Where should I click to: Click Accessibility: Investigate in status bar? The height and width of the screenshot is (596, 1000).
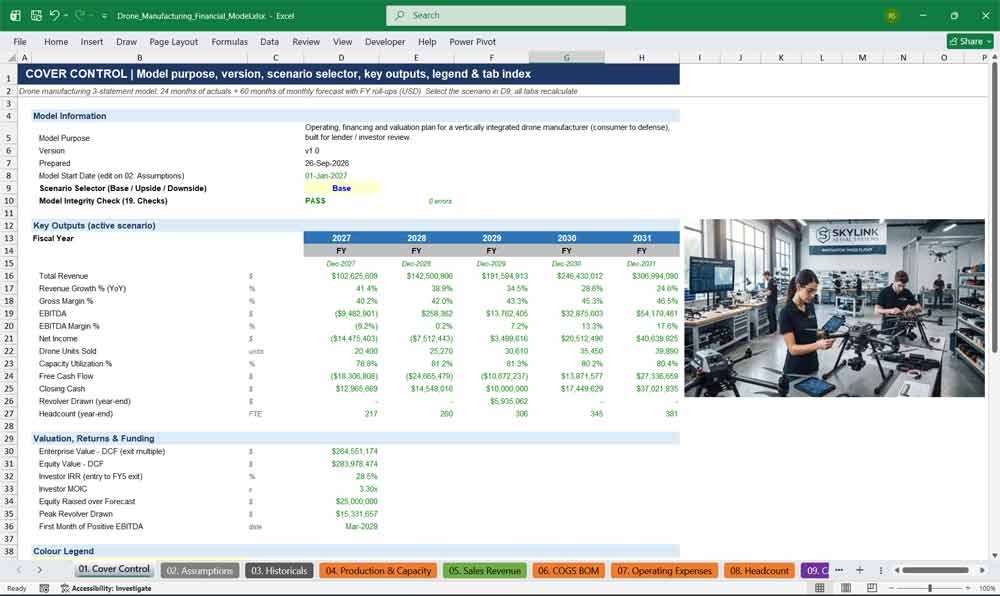(x=106, y=588)
